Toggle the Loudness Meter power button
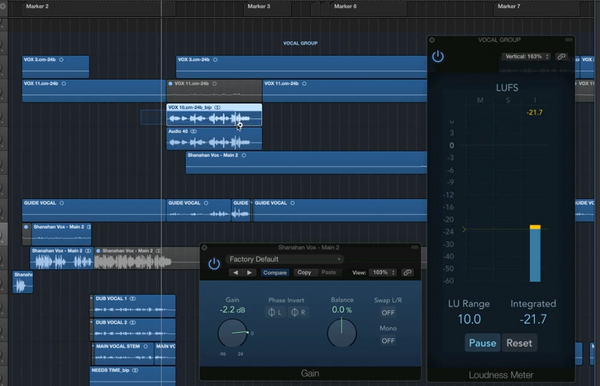600x386 pixels. (438, 57)
